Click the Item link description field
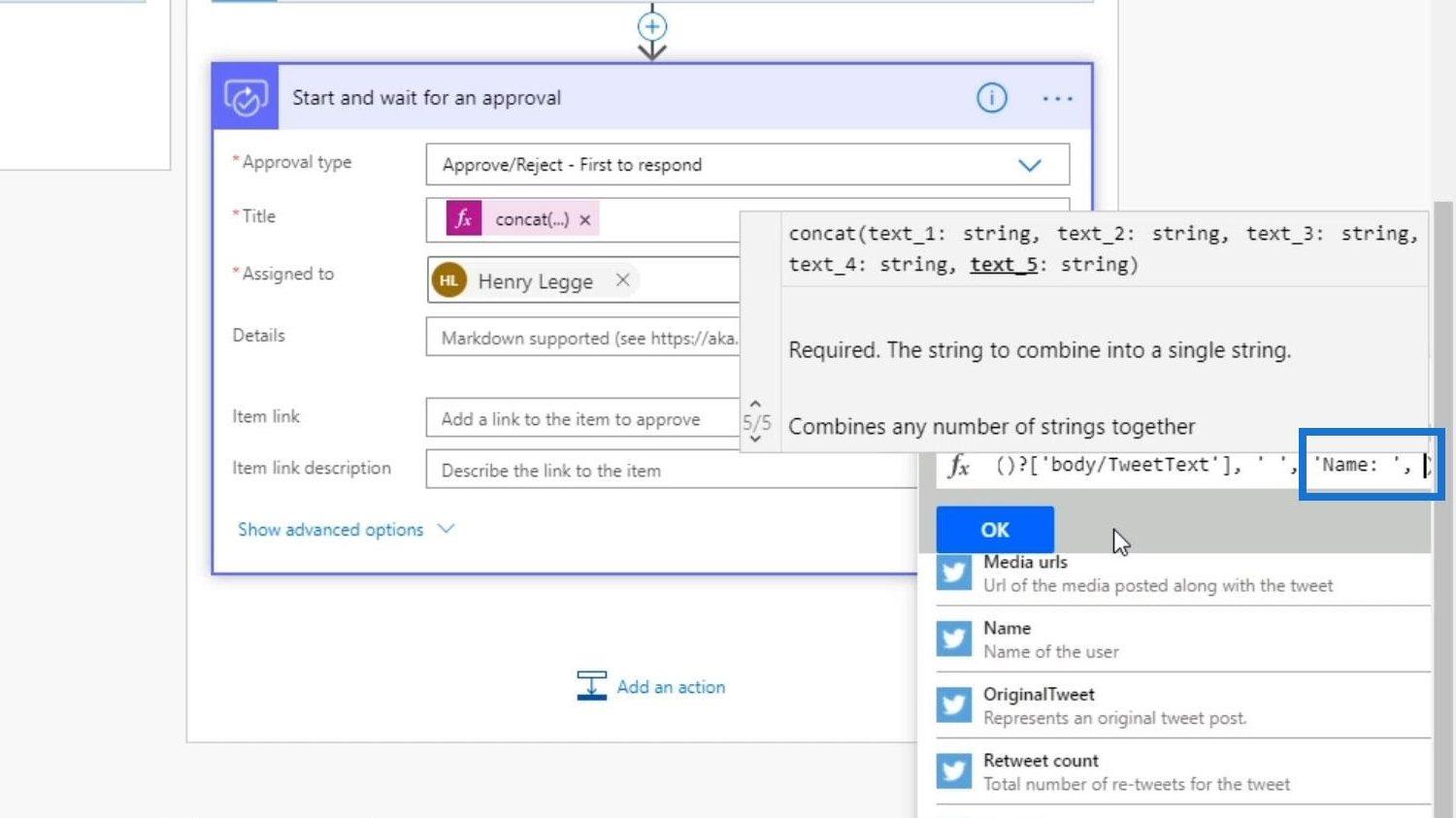Screen dimensions: 1456x818 pos(672,470)
